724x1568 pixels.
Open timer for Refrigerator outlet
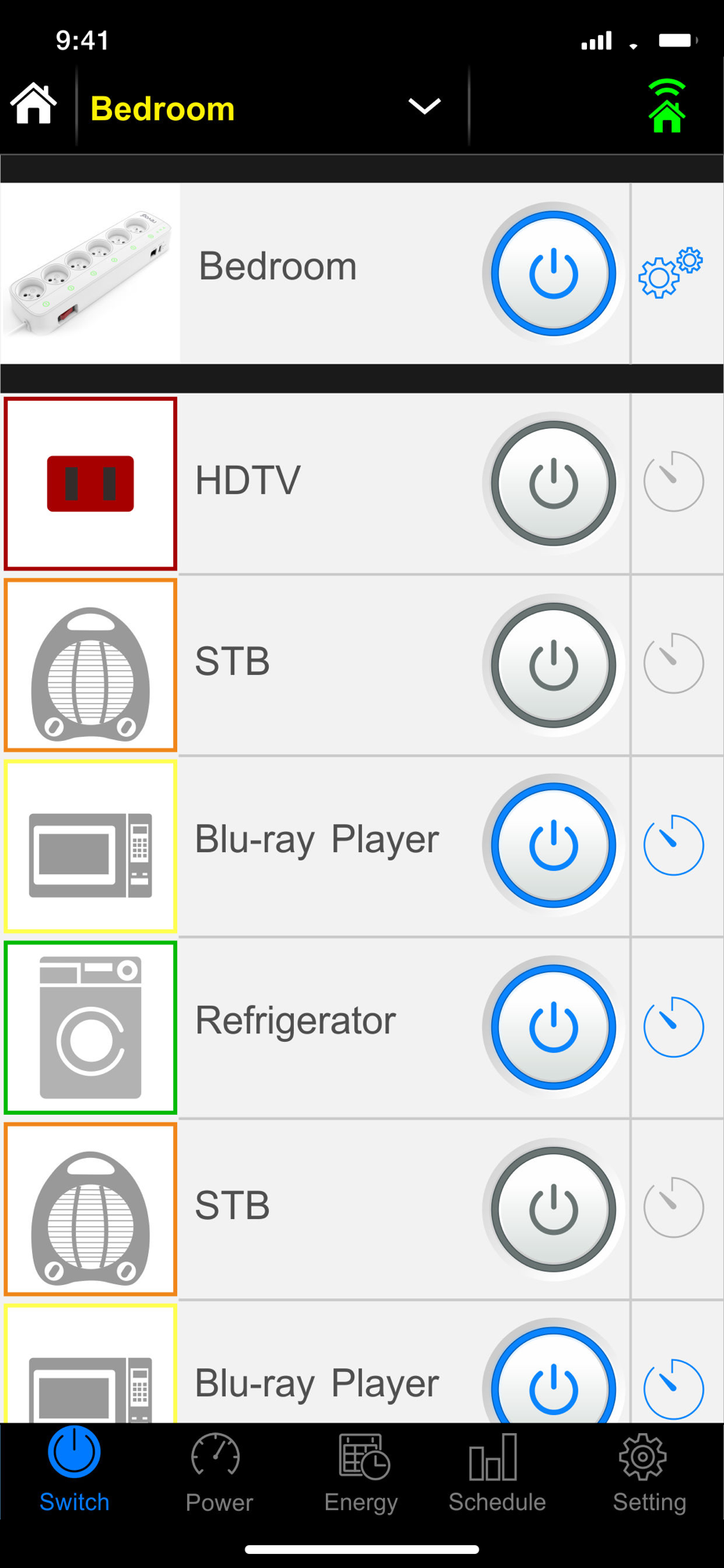[x=673, y=1026]
